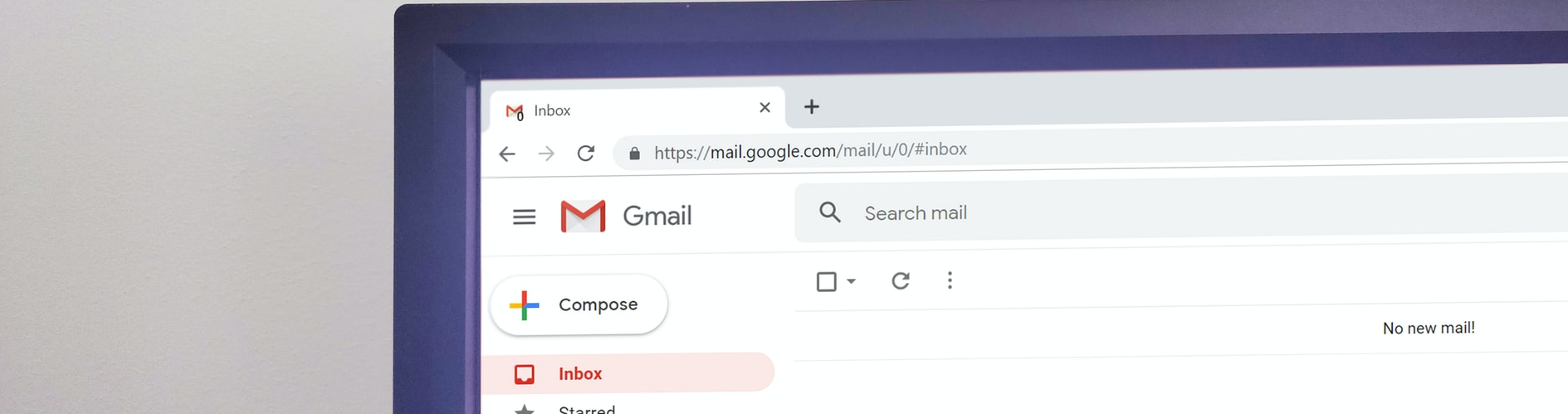Open the More options three-dot menu
The image size is (1568, 414).
[950, 280]
